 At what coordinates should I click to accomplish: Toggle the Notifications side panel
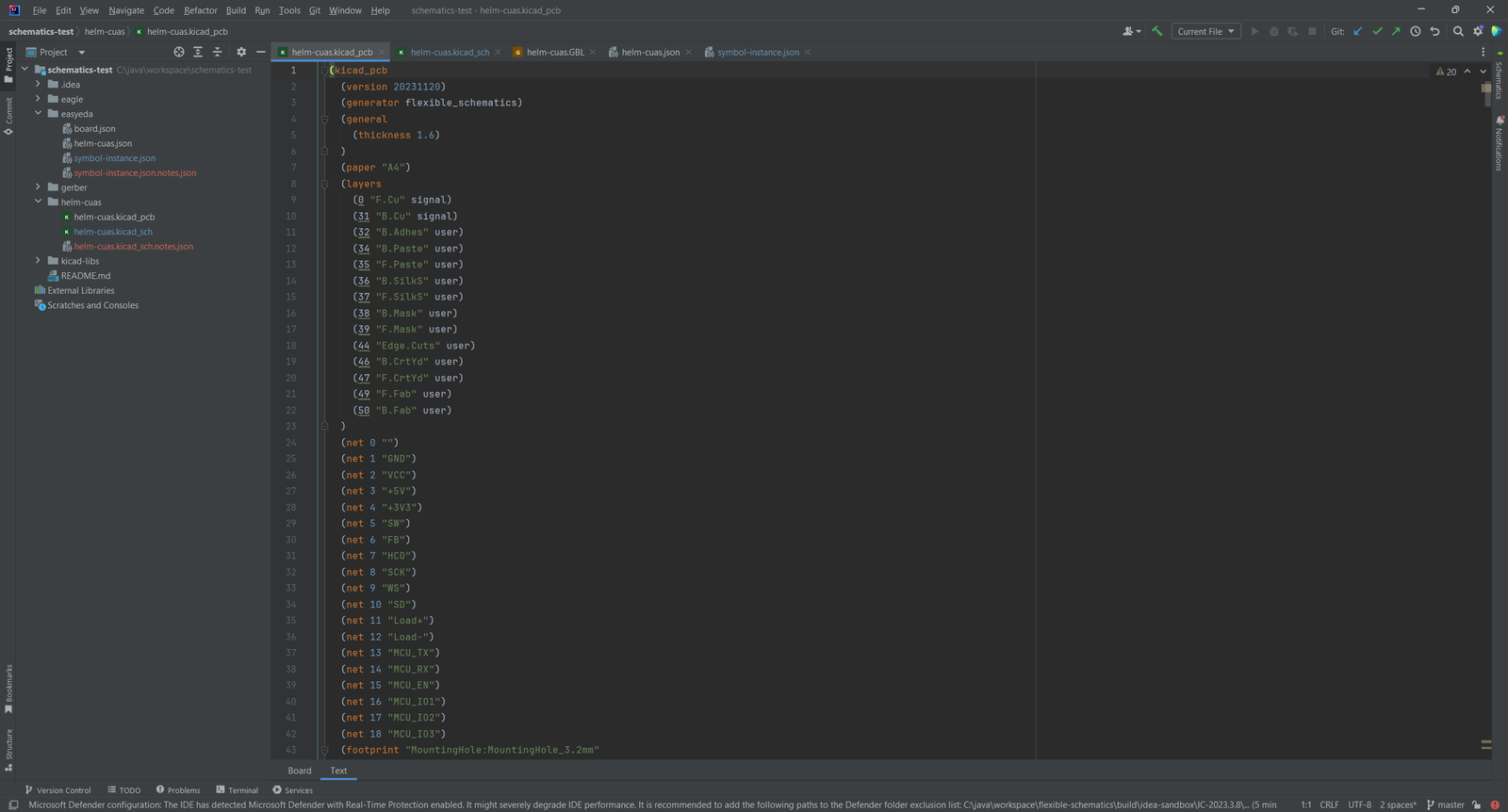click(1499, 143)
